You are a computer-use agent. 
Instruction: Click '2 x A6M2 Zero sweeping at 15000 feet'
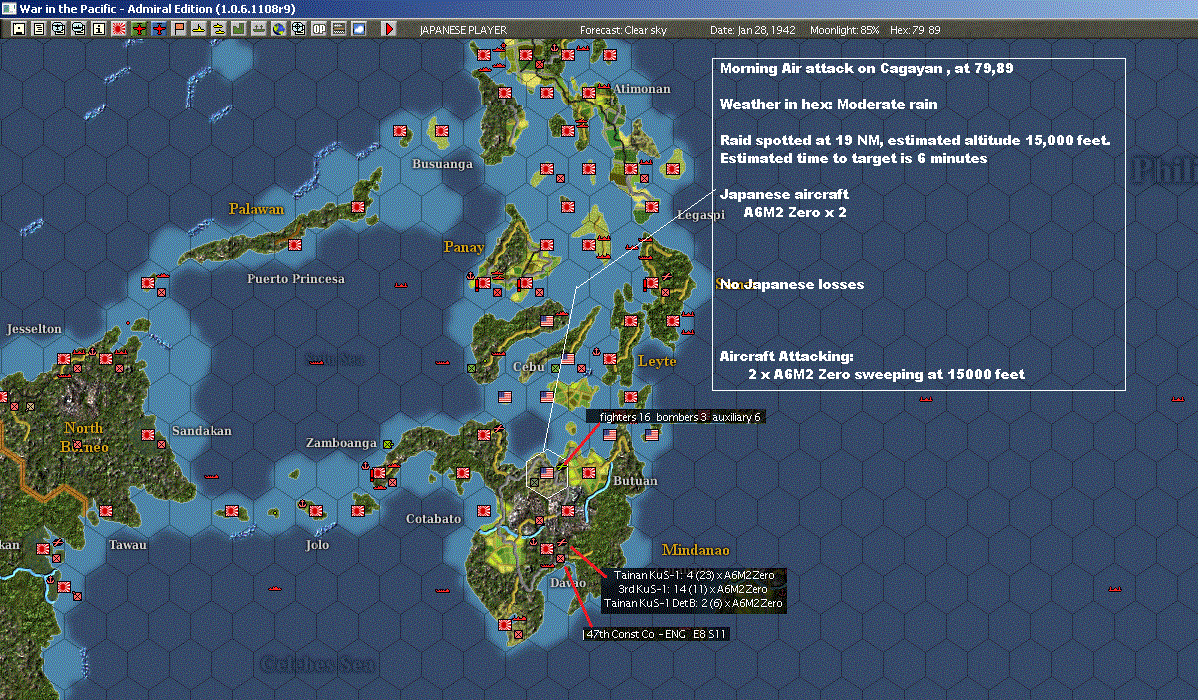[886, 374]
